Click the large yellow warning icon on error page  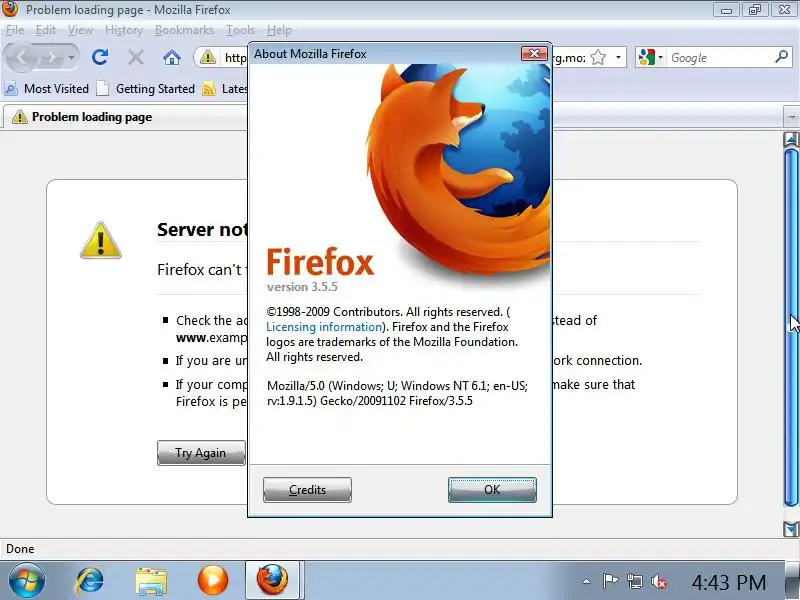(x=101, y=240)
